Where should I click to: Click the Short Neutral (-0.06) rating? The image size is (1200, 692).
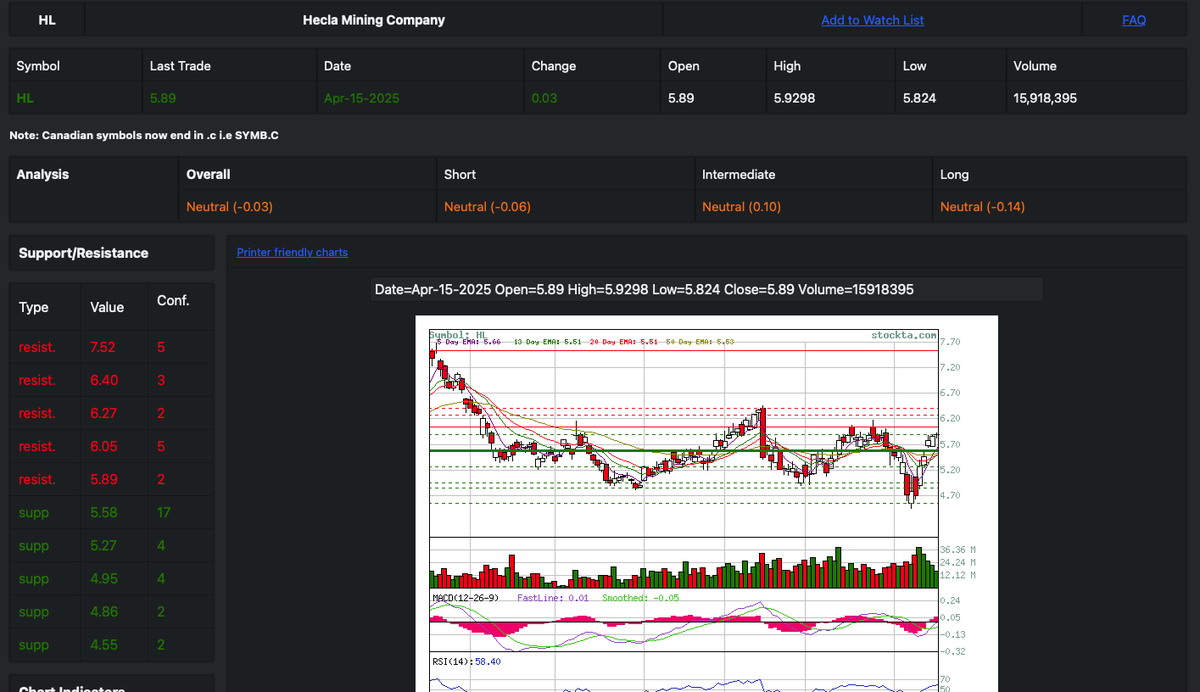(487, 207)
